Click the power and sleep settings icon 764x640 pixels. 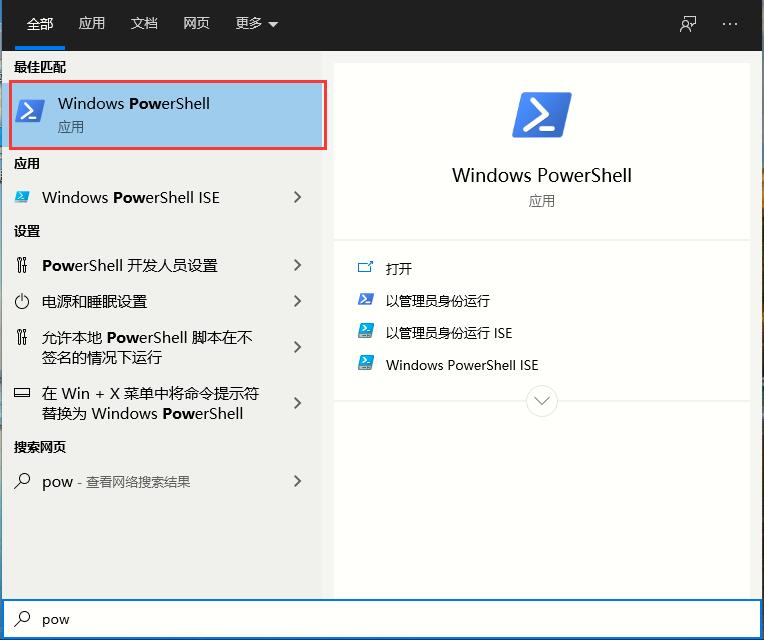click(x=23, y=301)
